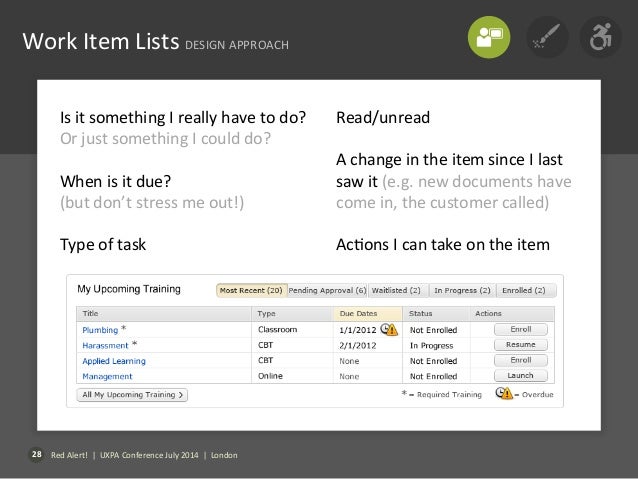638x479 pixels.
Task: Open the Plumbing training link
Action: 98,329
